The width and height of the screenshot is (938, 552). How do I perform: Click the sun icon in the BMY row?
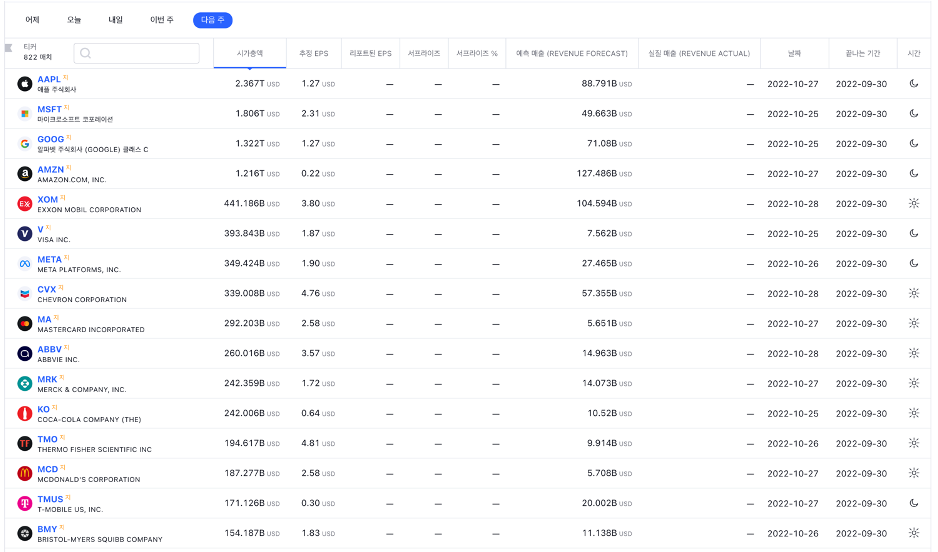tap(913, 533)
